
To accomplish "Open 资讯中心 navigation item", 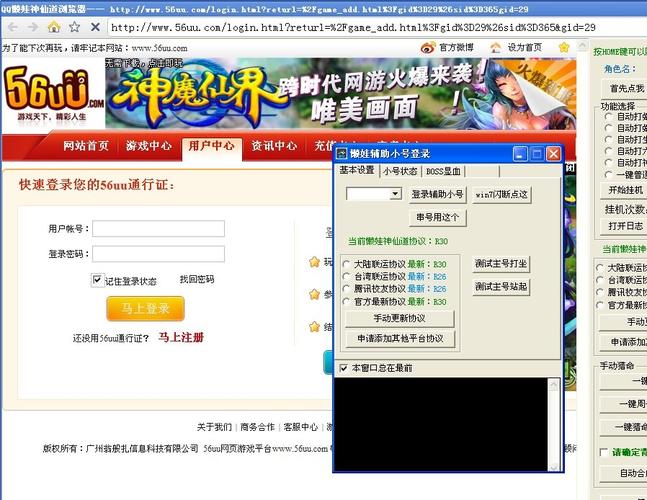I will point(274,146).
